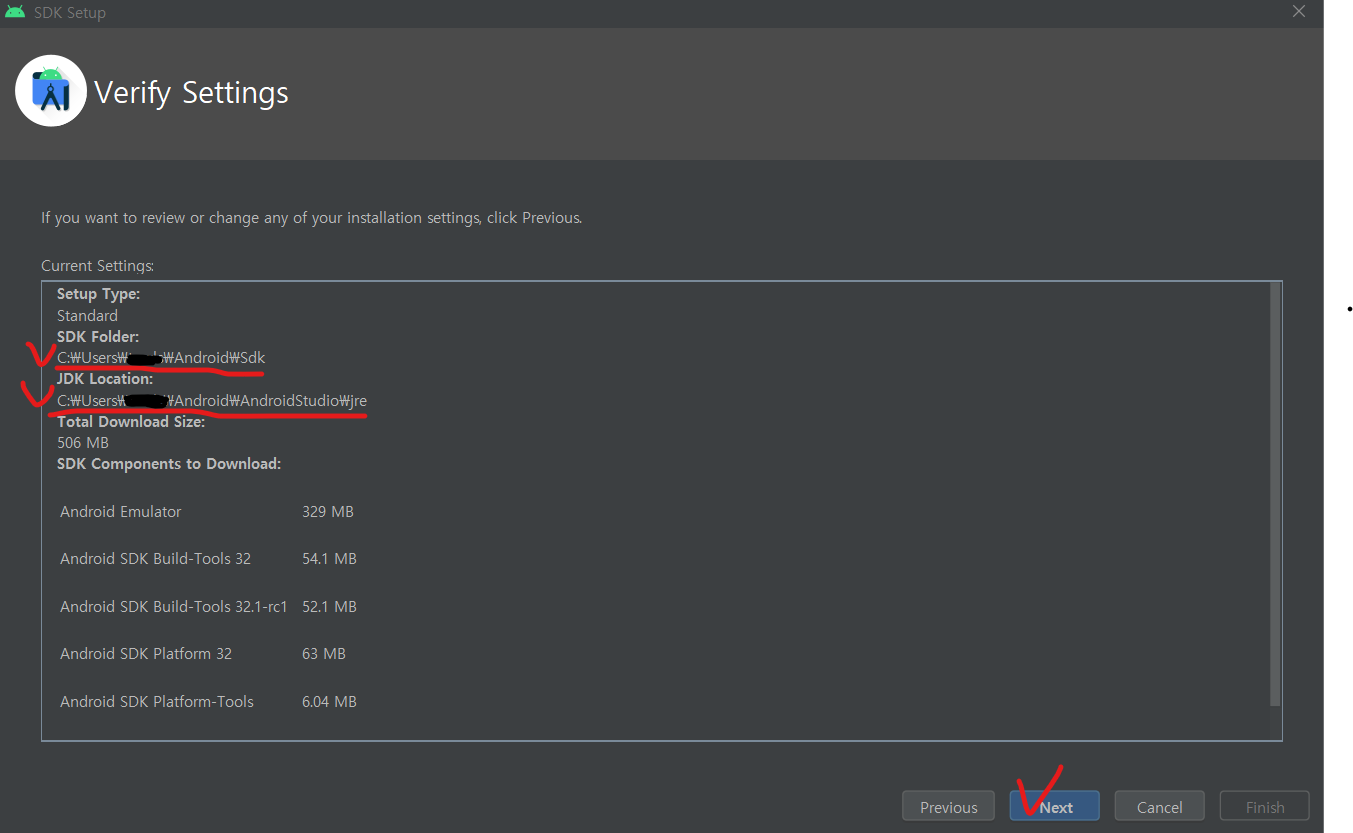Click the JDK Location label
Image resolution: width=1353 pixels, height=833 pixels.
click(x=105, y=379)
